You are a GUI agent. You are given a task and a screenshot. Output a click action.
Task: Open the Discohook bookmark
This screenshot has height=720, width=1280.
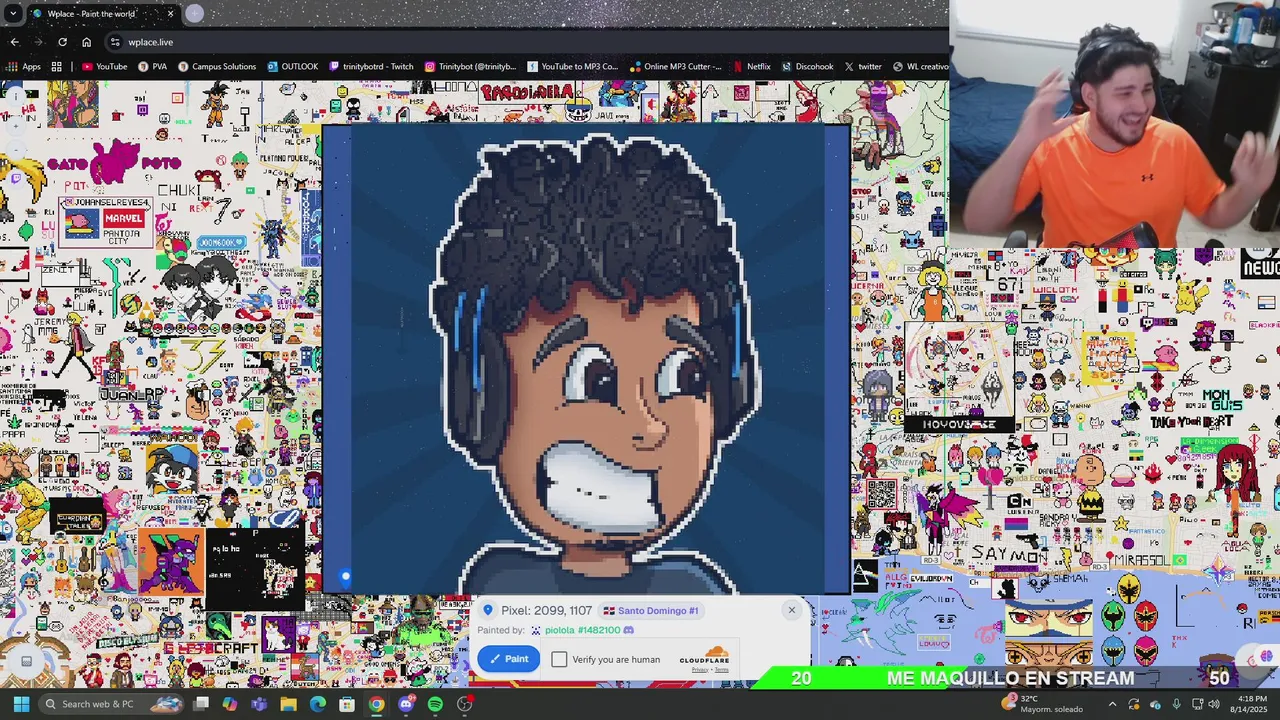(x=807, y=67)
